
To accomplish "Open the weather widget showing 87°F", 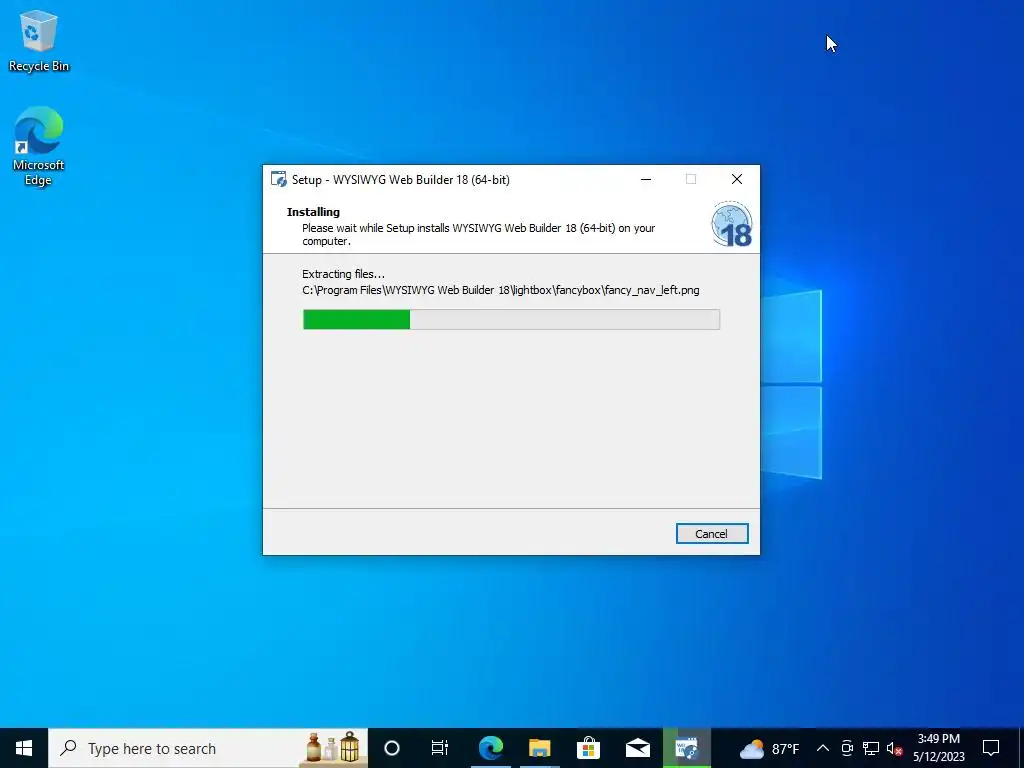I will [x=769, y=748].
